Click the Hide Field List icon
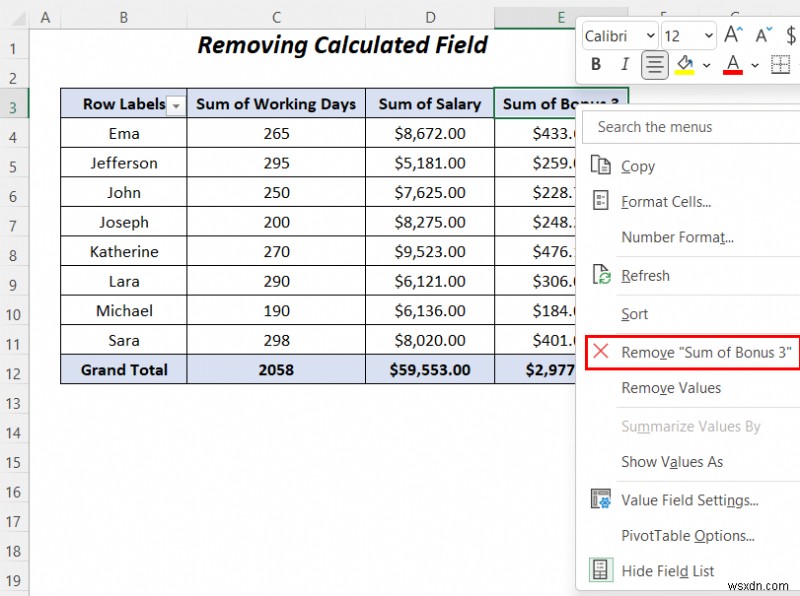This screenshot has width=800, height=596. point(601,570)
